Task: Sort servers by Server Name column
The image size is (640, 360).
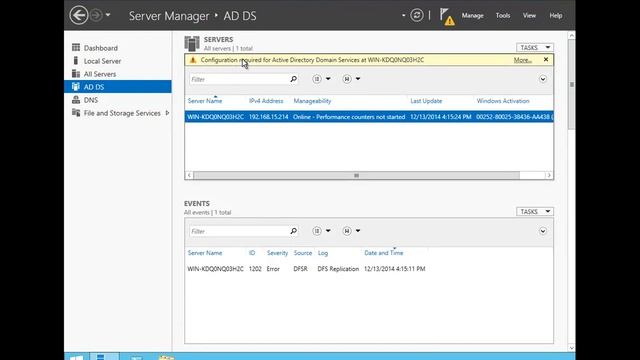Action: [205, 101]
